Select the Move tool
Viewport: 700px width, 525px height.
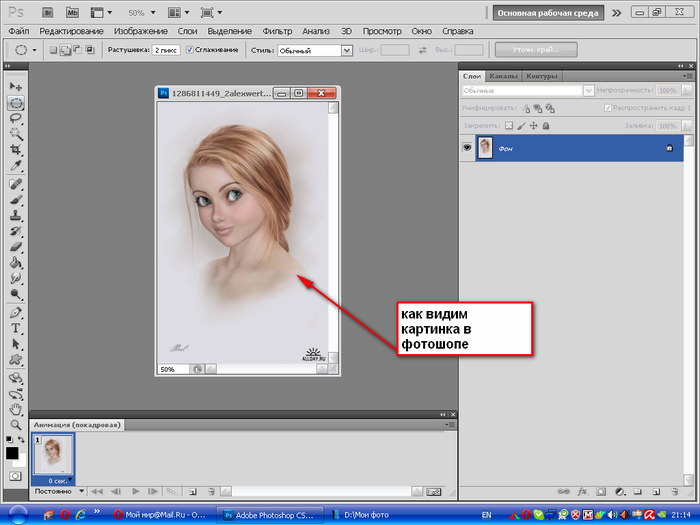[16, 87]
